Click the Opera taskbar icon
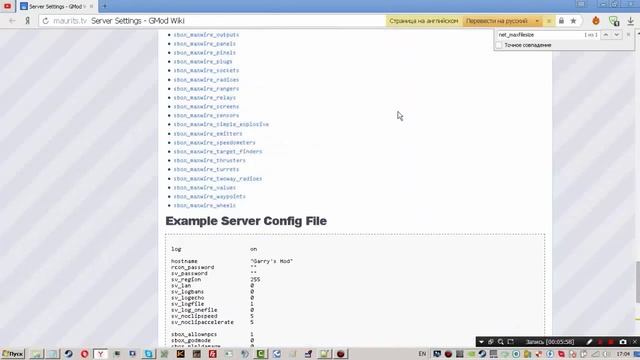Screen dimensions: 640x360 84,354
